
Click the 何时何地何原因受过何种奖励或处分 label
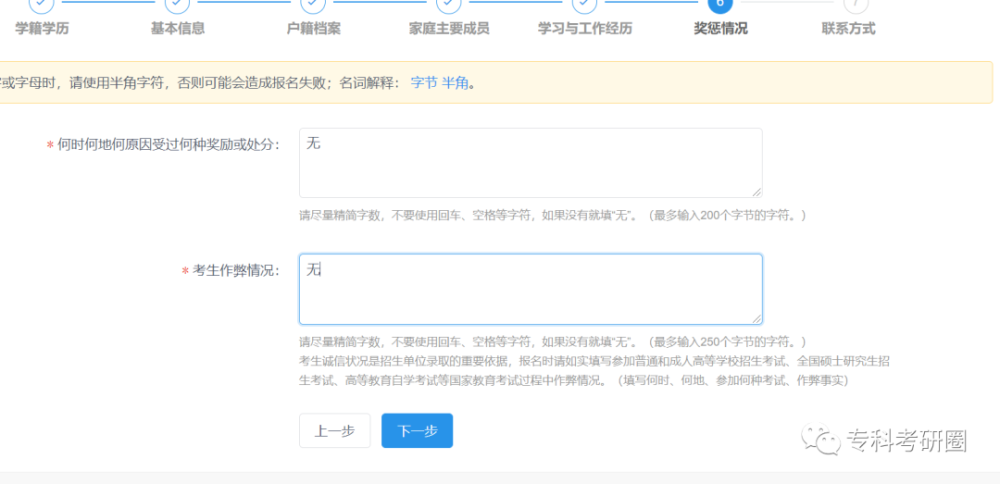point(168,145)
